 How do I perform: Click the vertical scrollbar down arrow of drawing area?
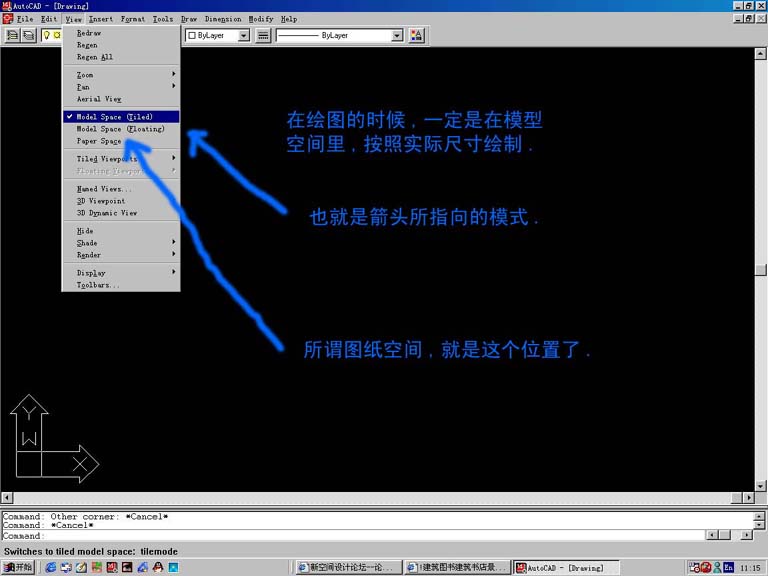click(x=760, y=486)
